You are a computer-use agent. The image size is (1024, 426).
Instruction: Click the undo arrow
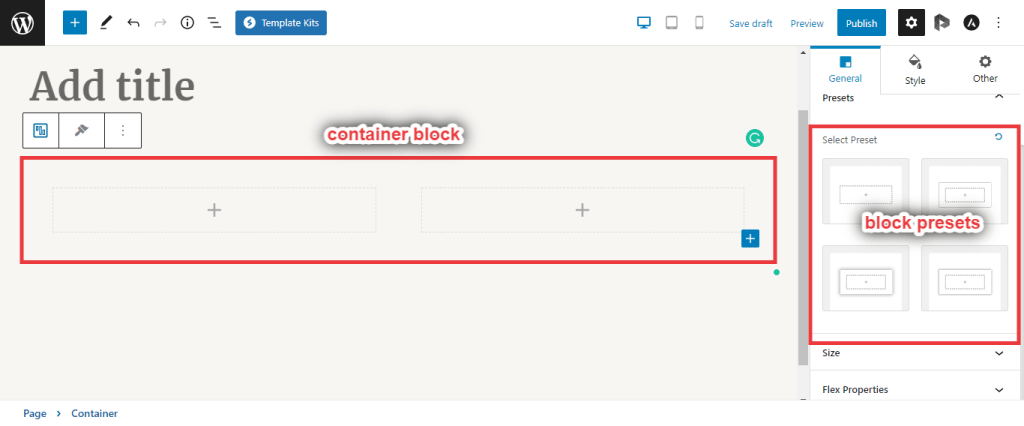[133, 22]
